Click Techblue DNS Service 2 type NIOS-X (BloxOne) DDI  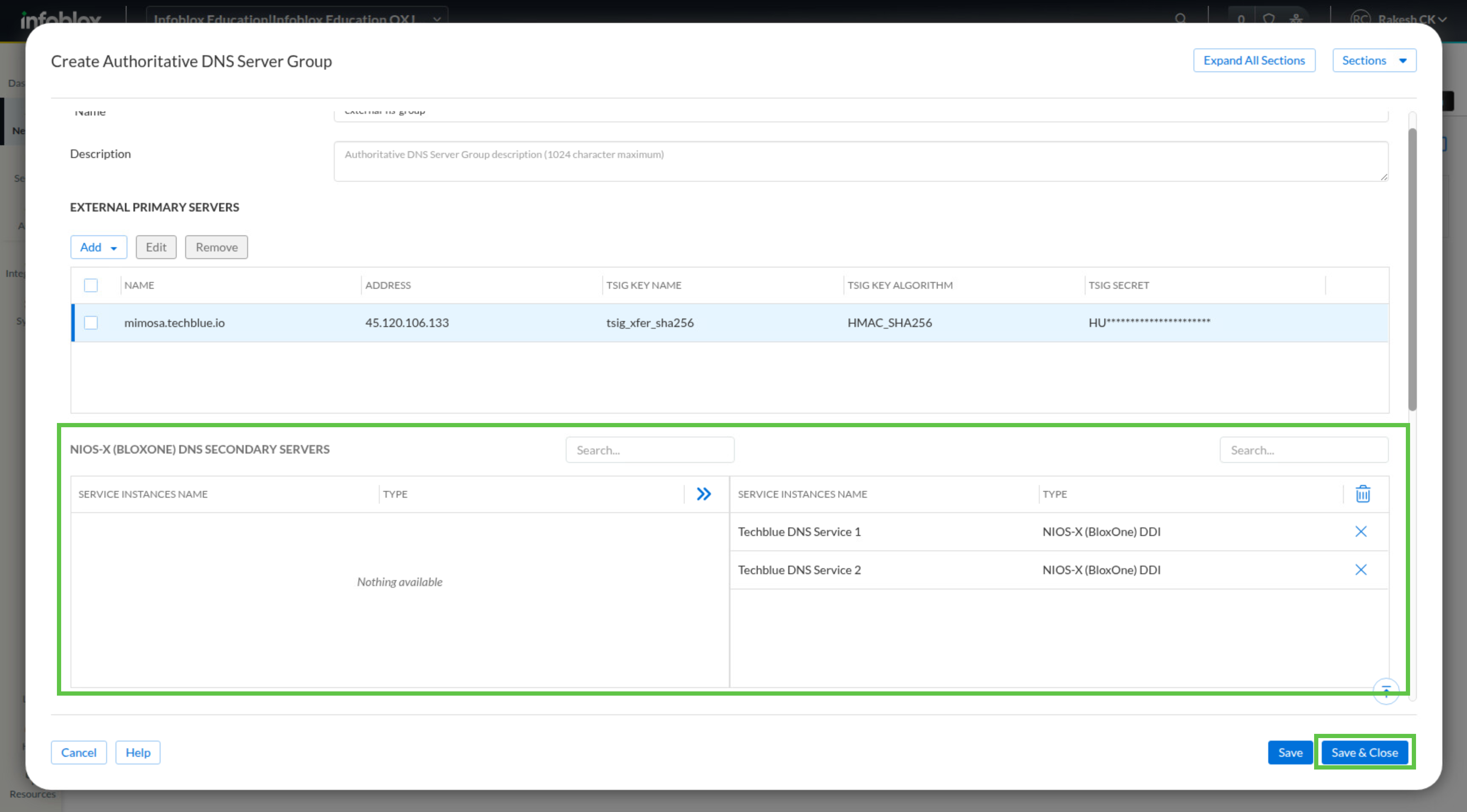[1101, 570]
